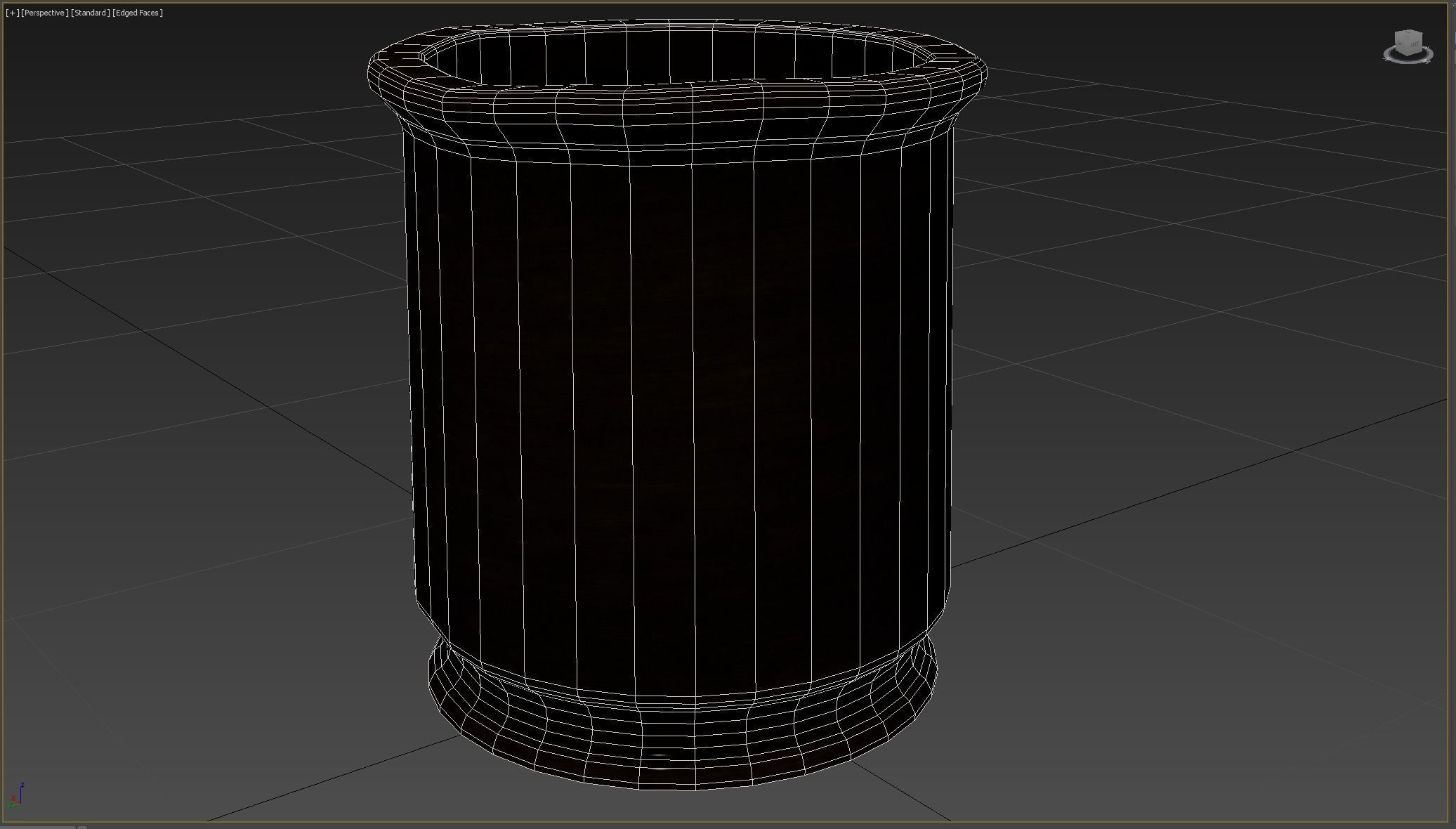
Task: Click the cup wireframe model
Action: tap(678, 404)
